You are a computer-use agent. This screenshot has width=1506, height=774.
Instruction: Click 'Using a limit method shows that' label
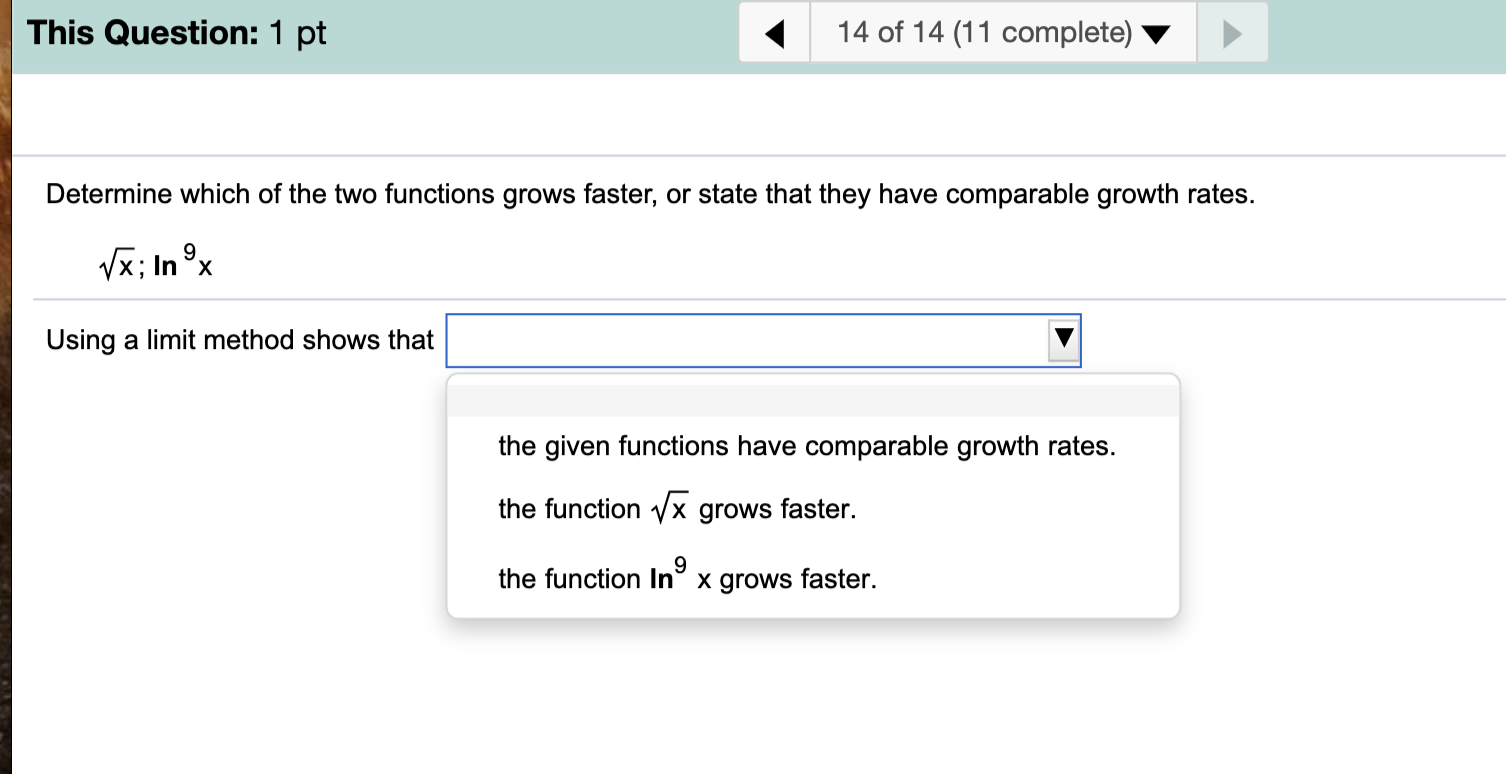[x=239, y=340]
